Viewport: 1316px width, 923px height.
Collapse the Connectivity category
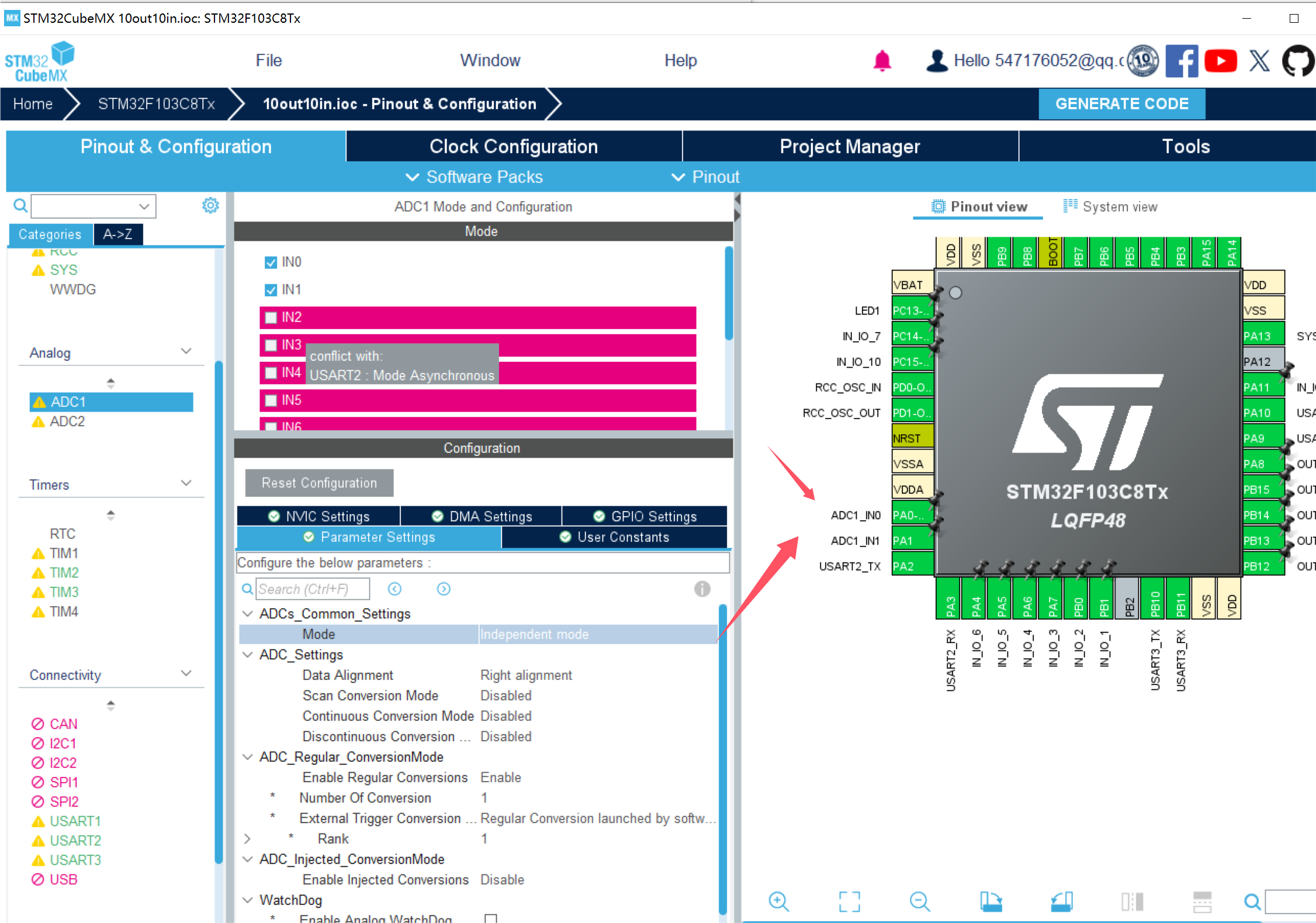click(186, 673)
